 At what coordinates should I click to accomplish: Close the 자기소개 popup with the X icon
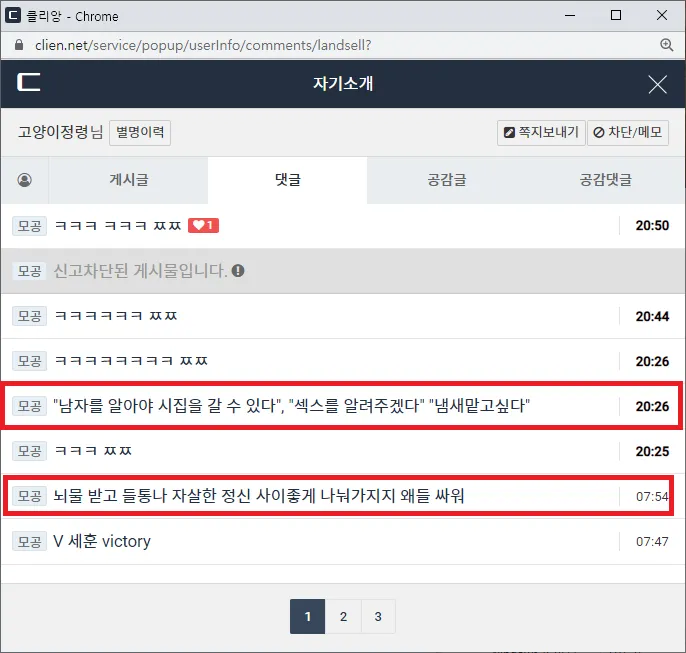coord(658,84)
